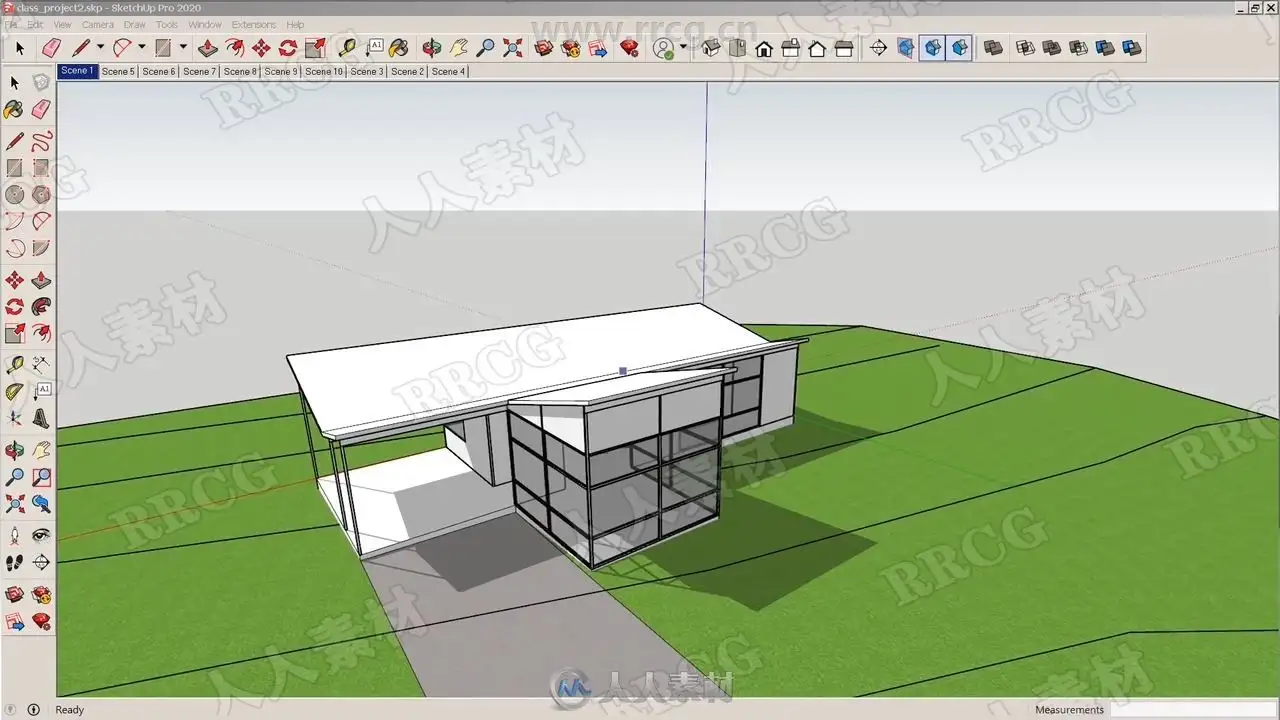Select the Position Camera tool
Image resolution: width=1280 pixels, height=720 pixels.
coord(14,535)
